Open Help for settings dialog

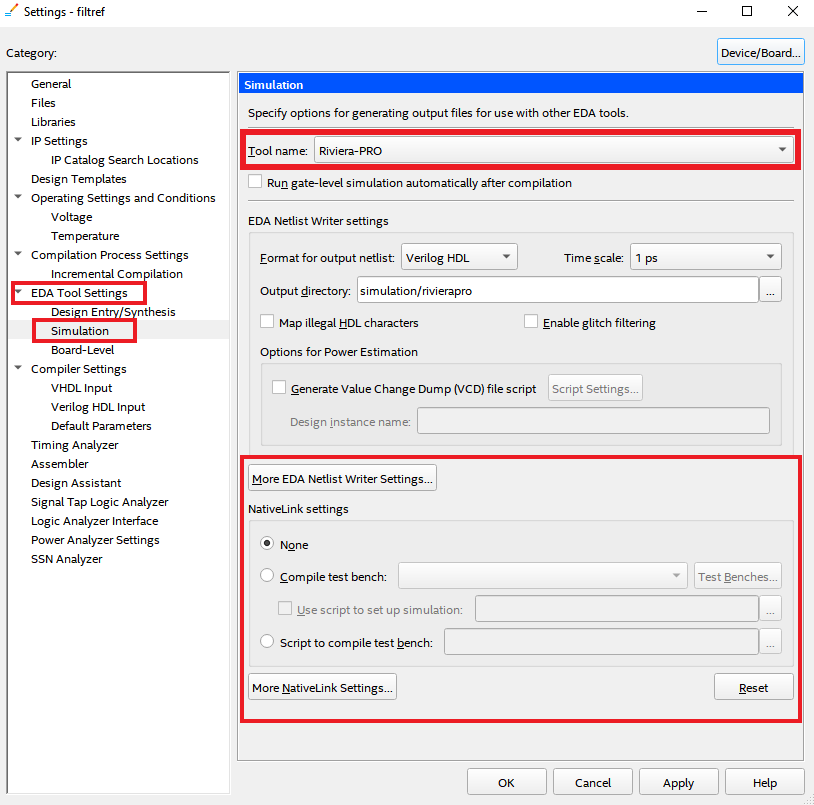point(764,782)
